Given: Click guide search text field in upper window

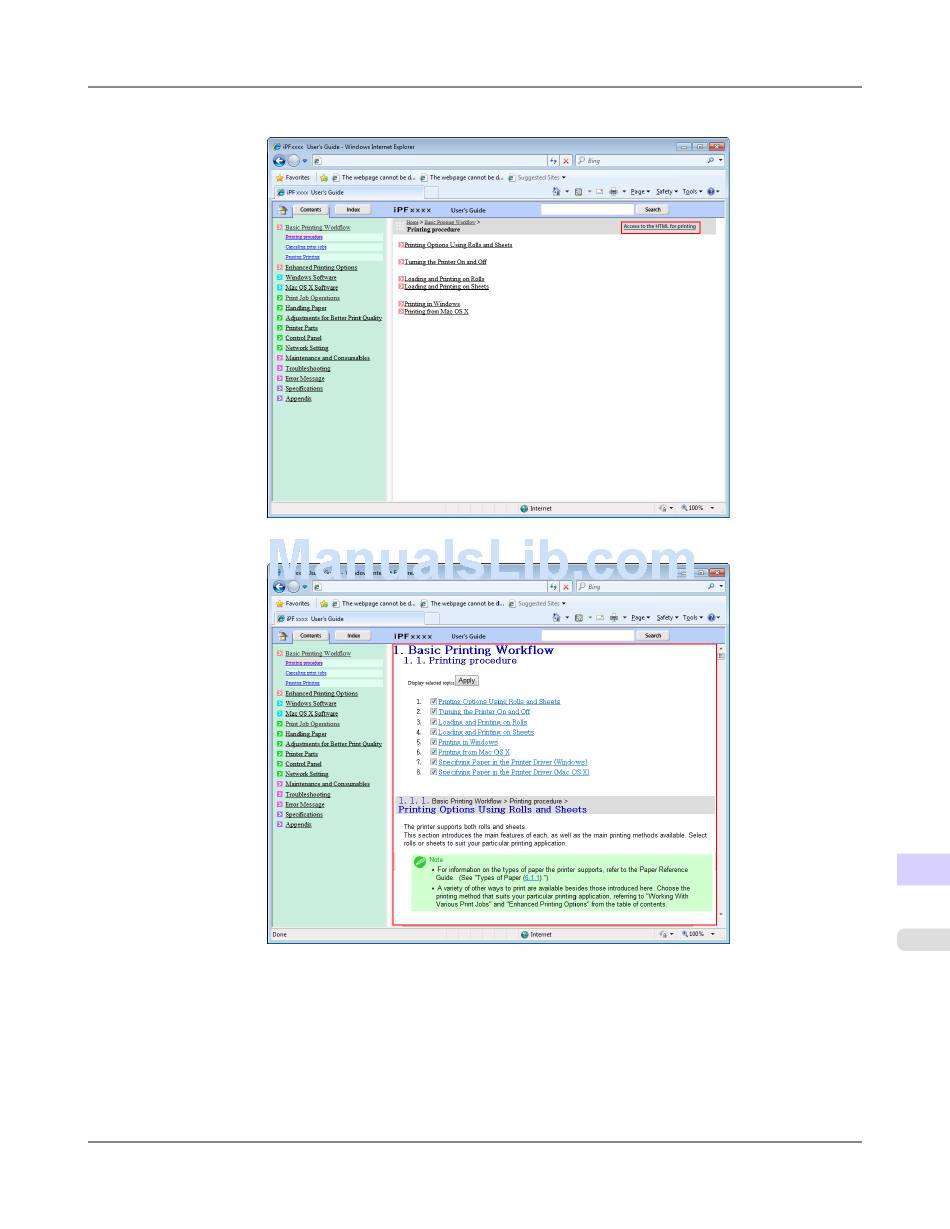Looking at the screenshot, I should point(587,210).
